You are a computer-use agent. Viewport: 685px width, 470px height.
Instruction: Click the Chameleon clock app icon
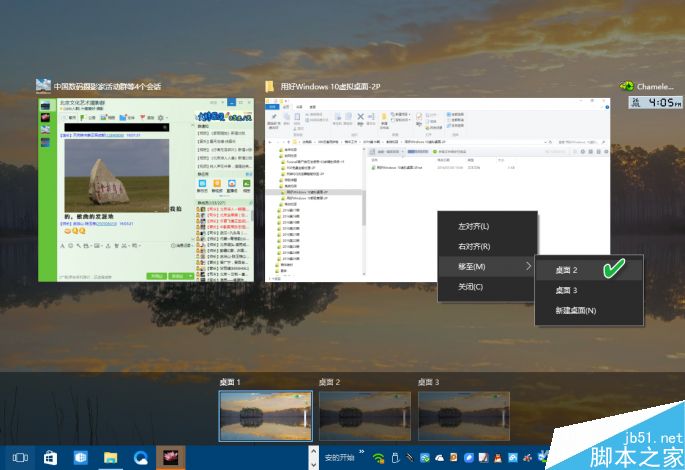click(627, 86)
